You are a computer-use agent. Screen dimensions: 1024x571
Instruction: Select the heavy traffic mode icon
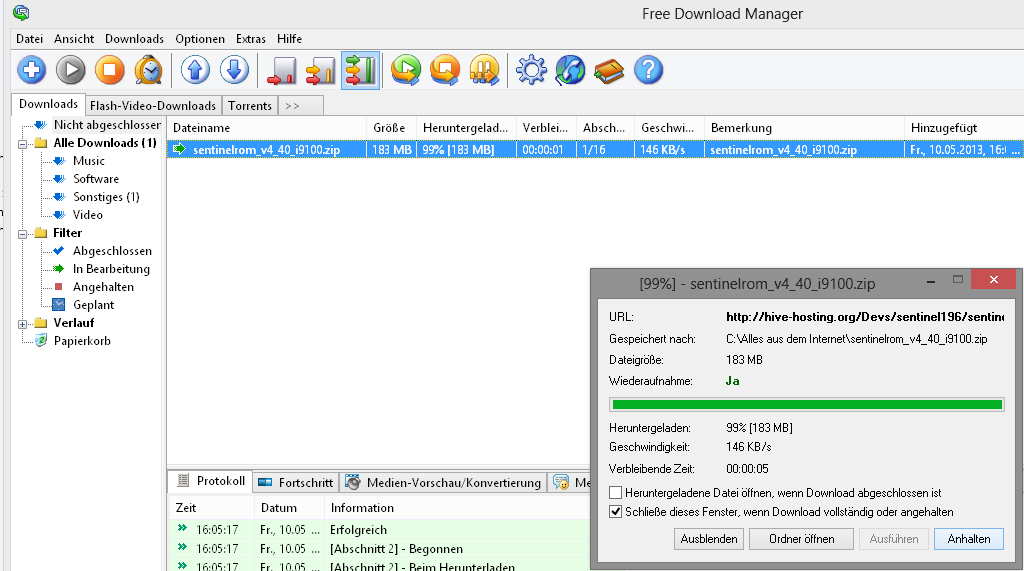(360, 70)
